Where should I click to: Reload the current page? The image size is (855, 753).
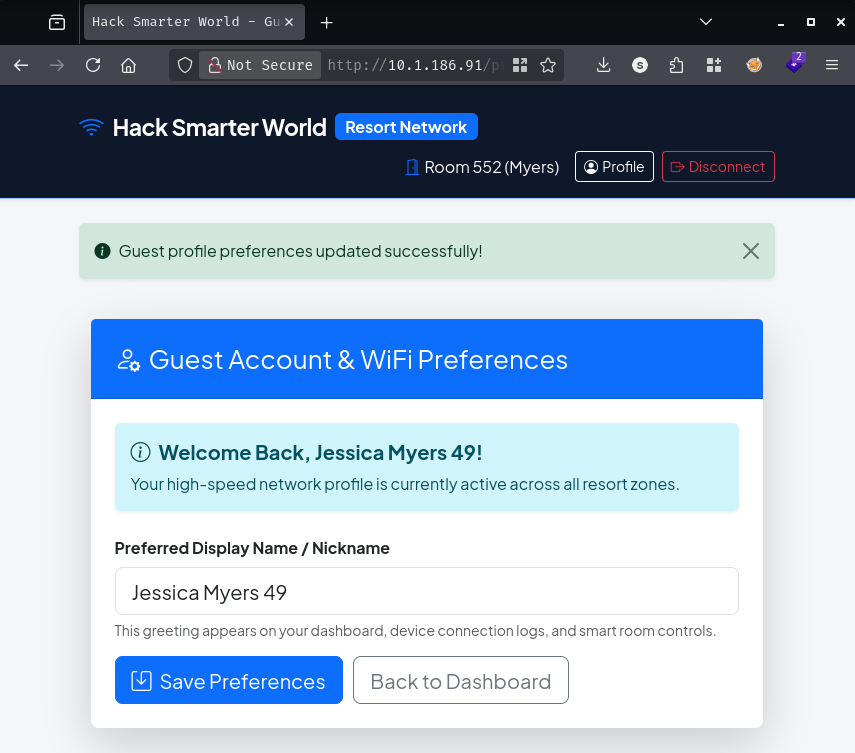pos(93,65)
